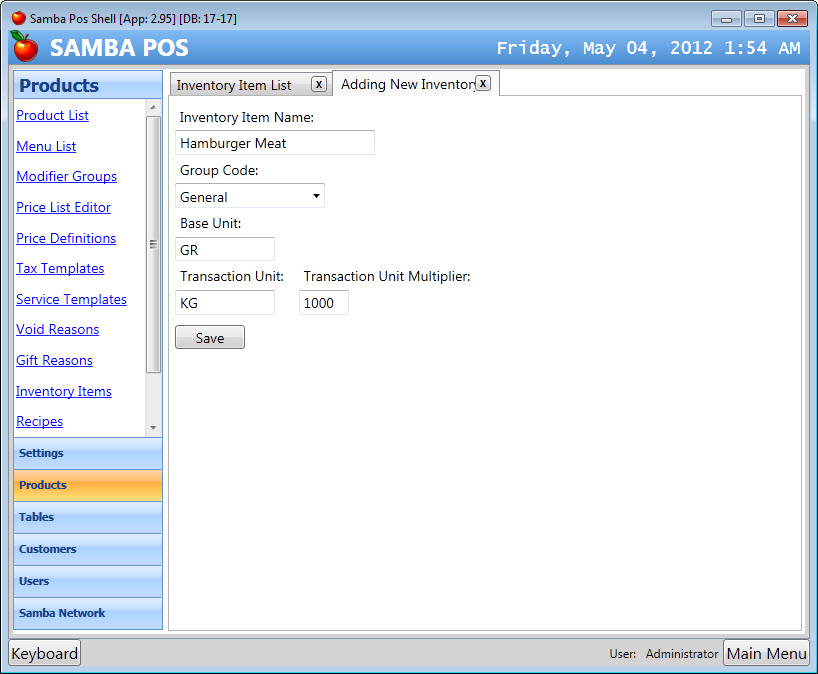
Task: Open the Recipes link
Action: point(39,421)
